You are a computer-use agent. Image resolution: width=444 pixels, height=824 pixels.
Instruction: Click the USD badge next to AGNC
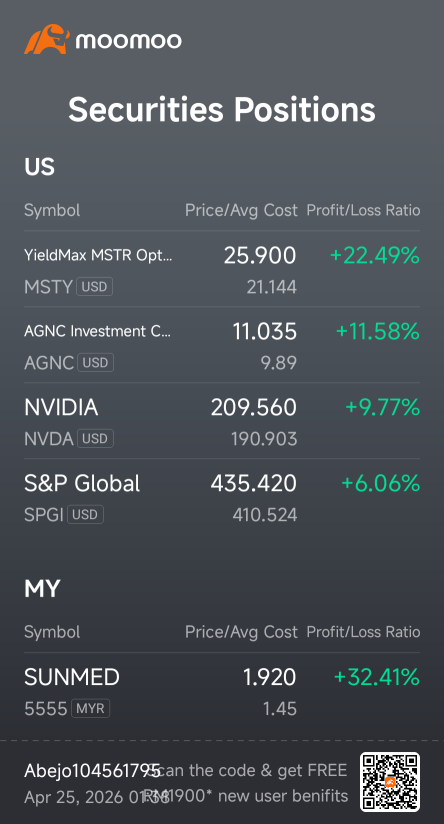(96, 363)
